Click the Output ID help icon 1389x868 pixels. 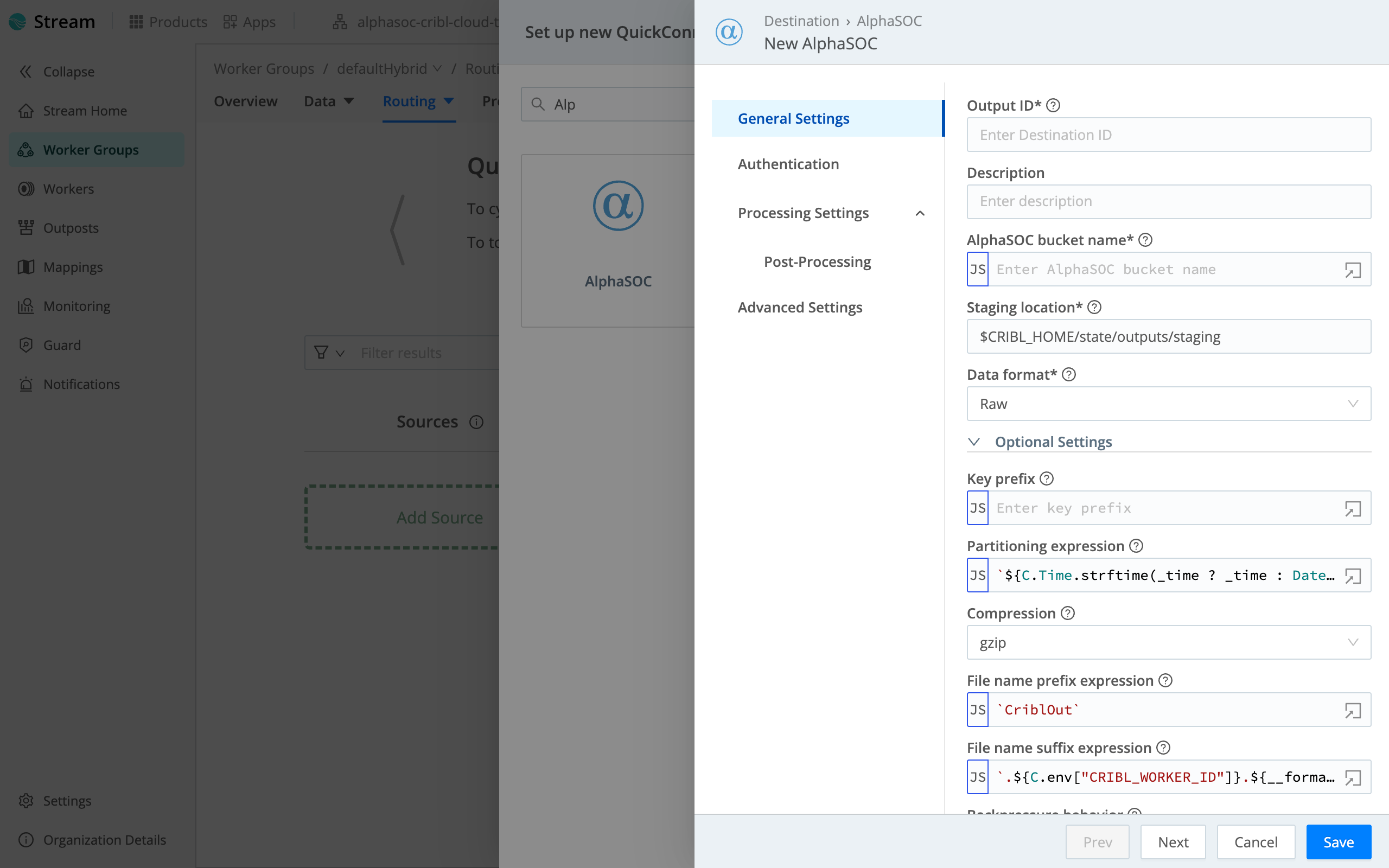(x=1053, y=106)
